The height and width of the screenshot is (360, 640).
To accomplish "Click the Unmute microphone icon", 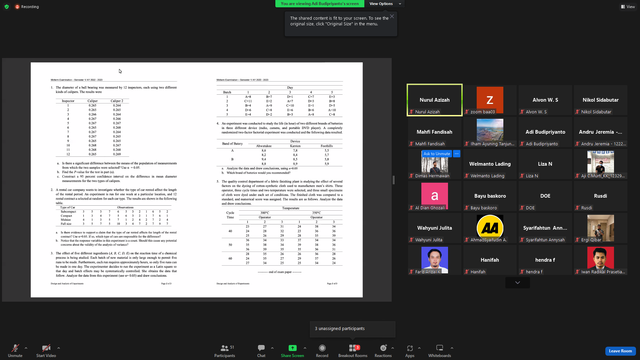I will click(x=15, y=348).
